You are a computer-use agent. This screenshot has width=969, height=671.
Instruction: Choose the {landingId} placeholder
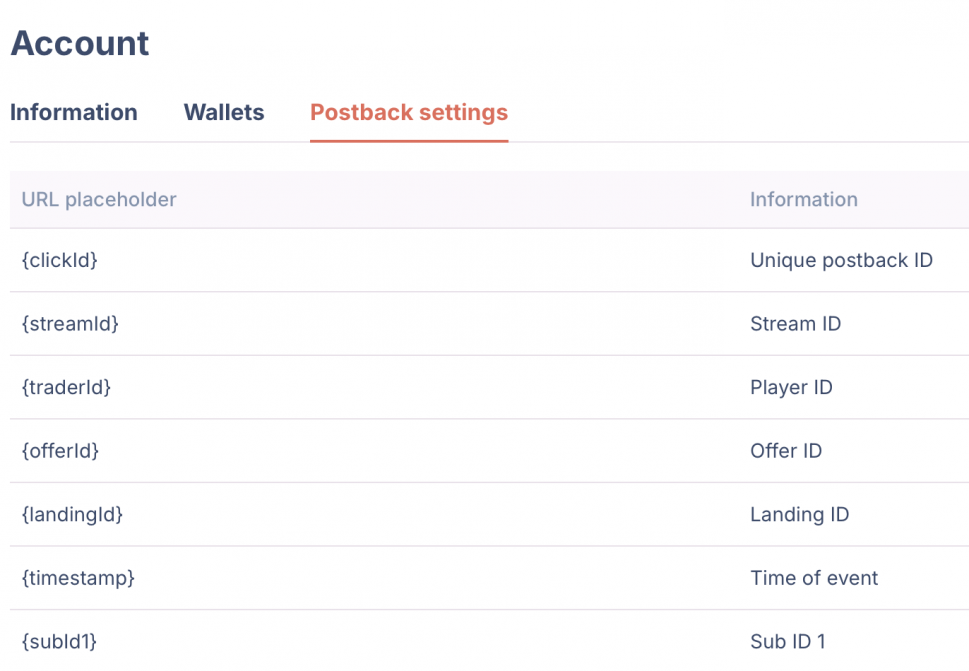[72, 515]
